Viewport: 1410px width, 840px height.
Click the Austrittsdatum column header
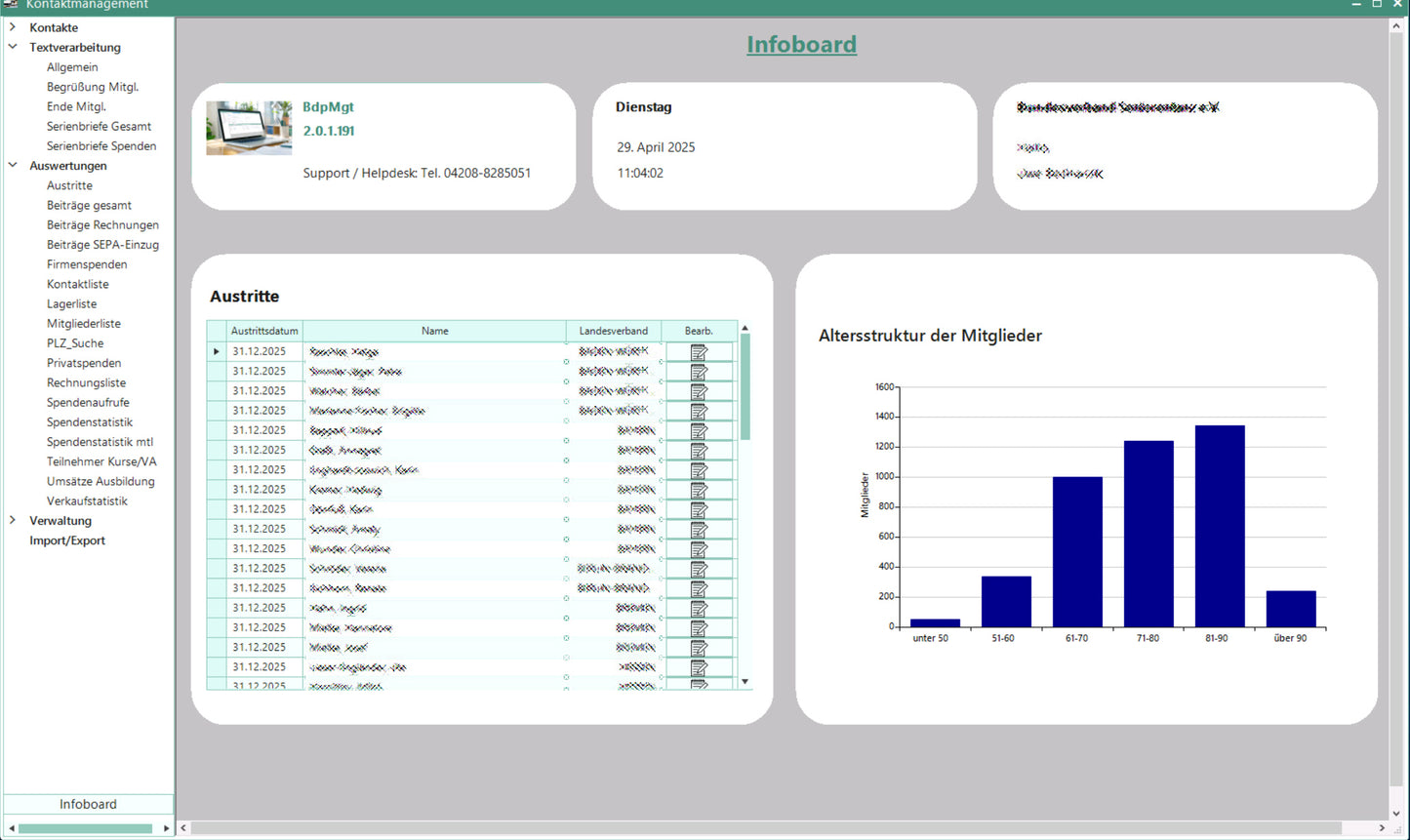pyautogui.click(x=264, y=331)
